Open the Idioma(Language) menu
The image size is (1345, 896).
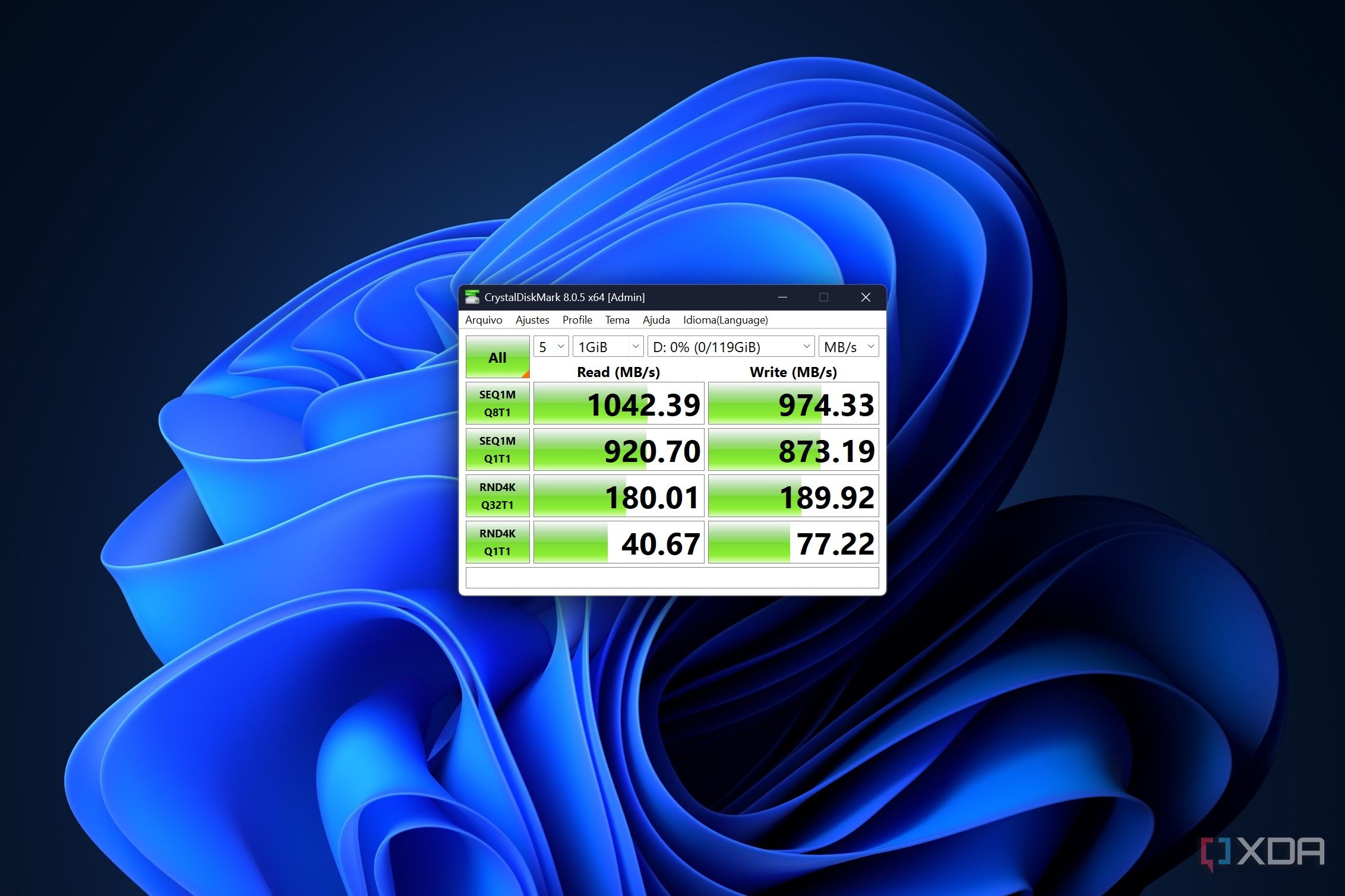point(726,320)
